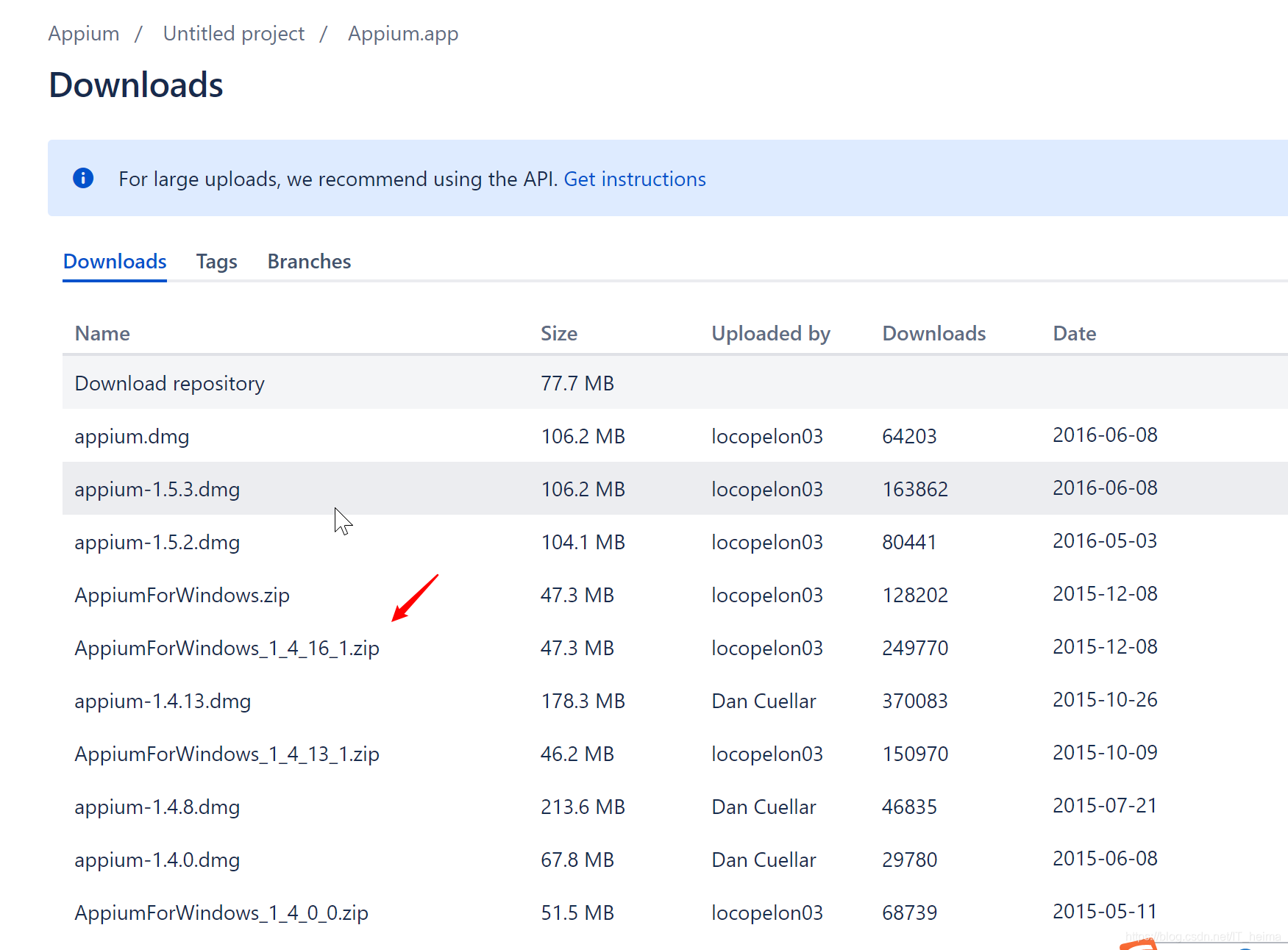The image size is (1288, 950).
Task: Select download count 150970
Action: pyautogui.click(x=915, y=754)
